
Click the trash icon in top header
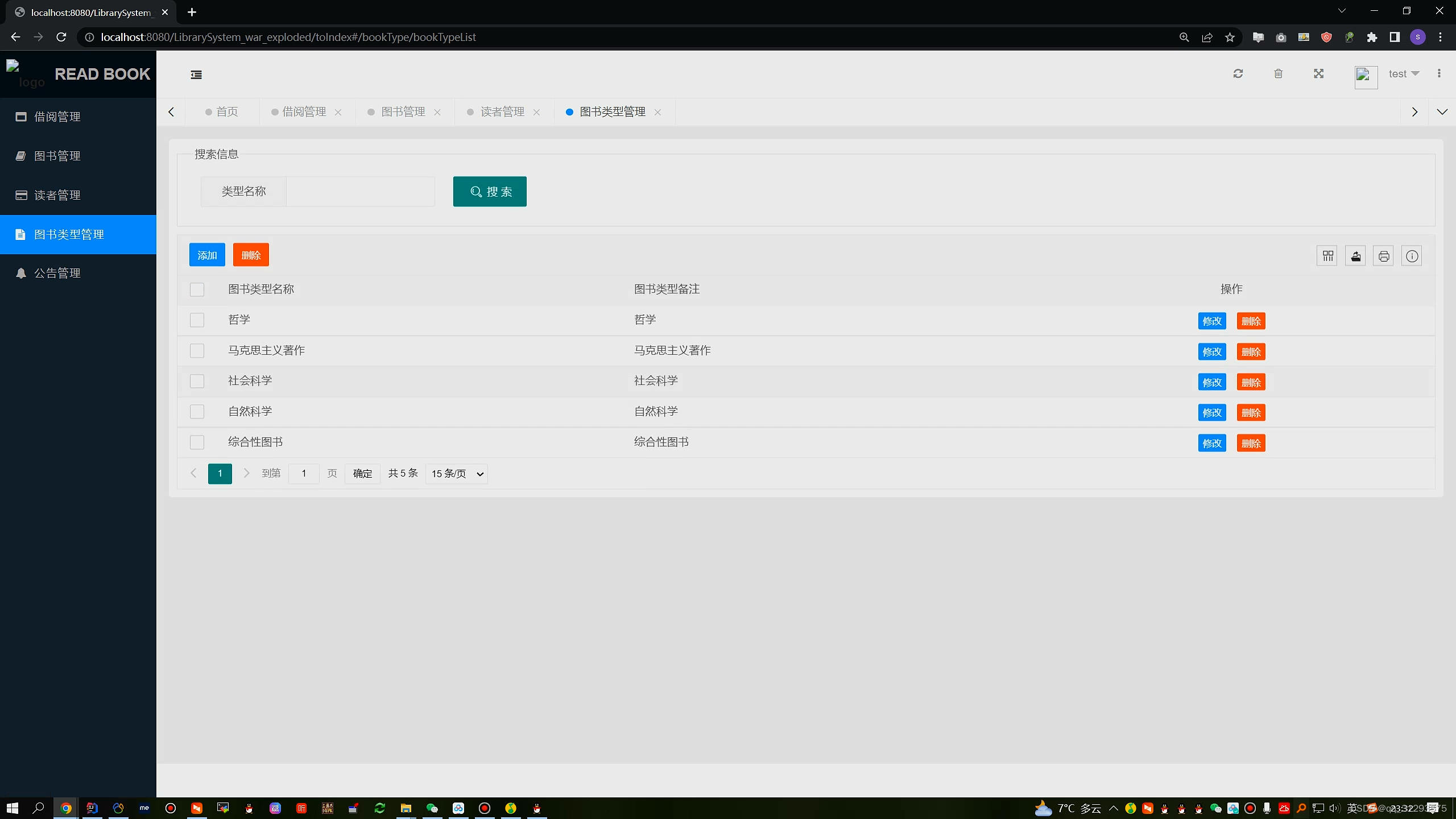tap(1279, 74)
